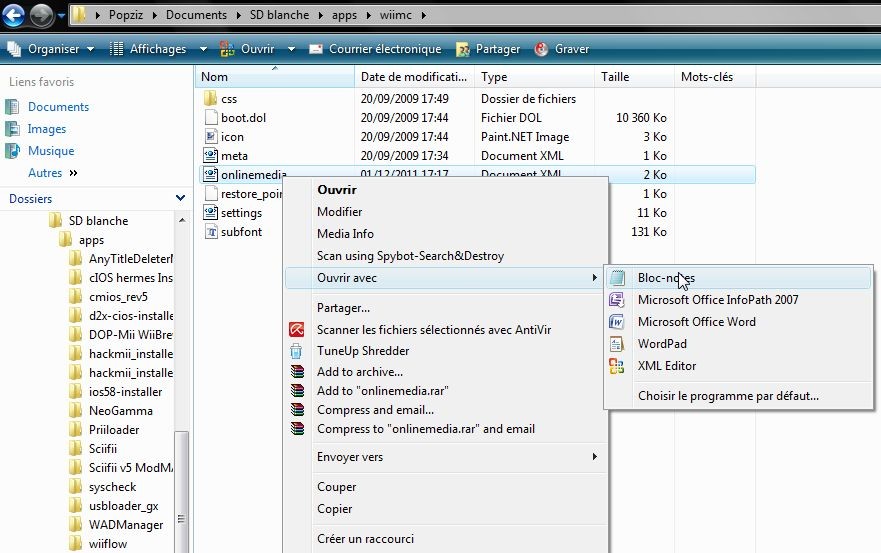Screen dimensions: 881x553
Task: Click the Organiser toolbar icon
Action: [x=13, y=49]
